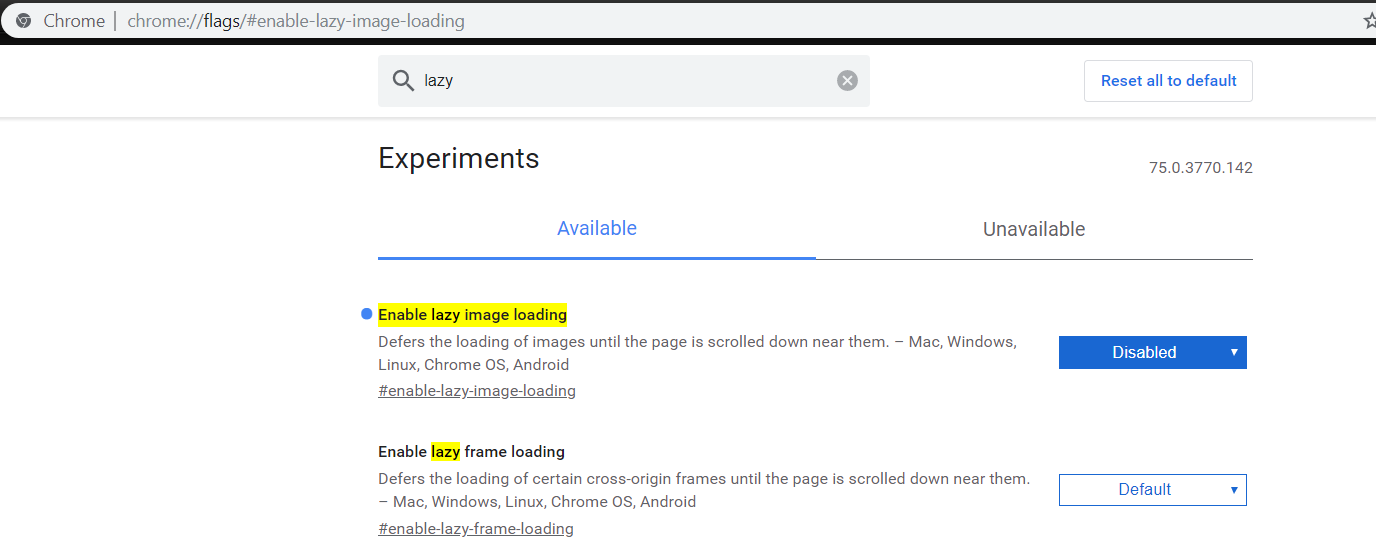Screen dimensions: 1376x560
Task: Click the Experiments page heading
Action: coord(458,159)
